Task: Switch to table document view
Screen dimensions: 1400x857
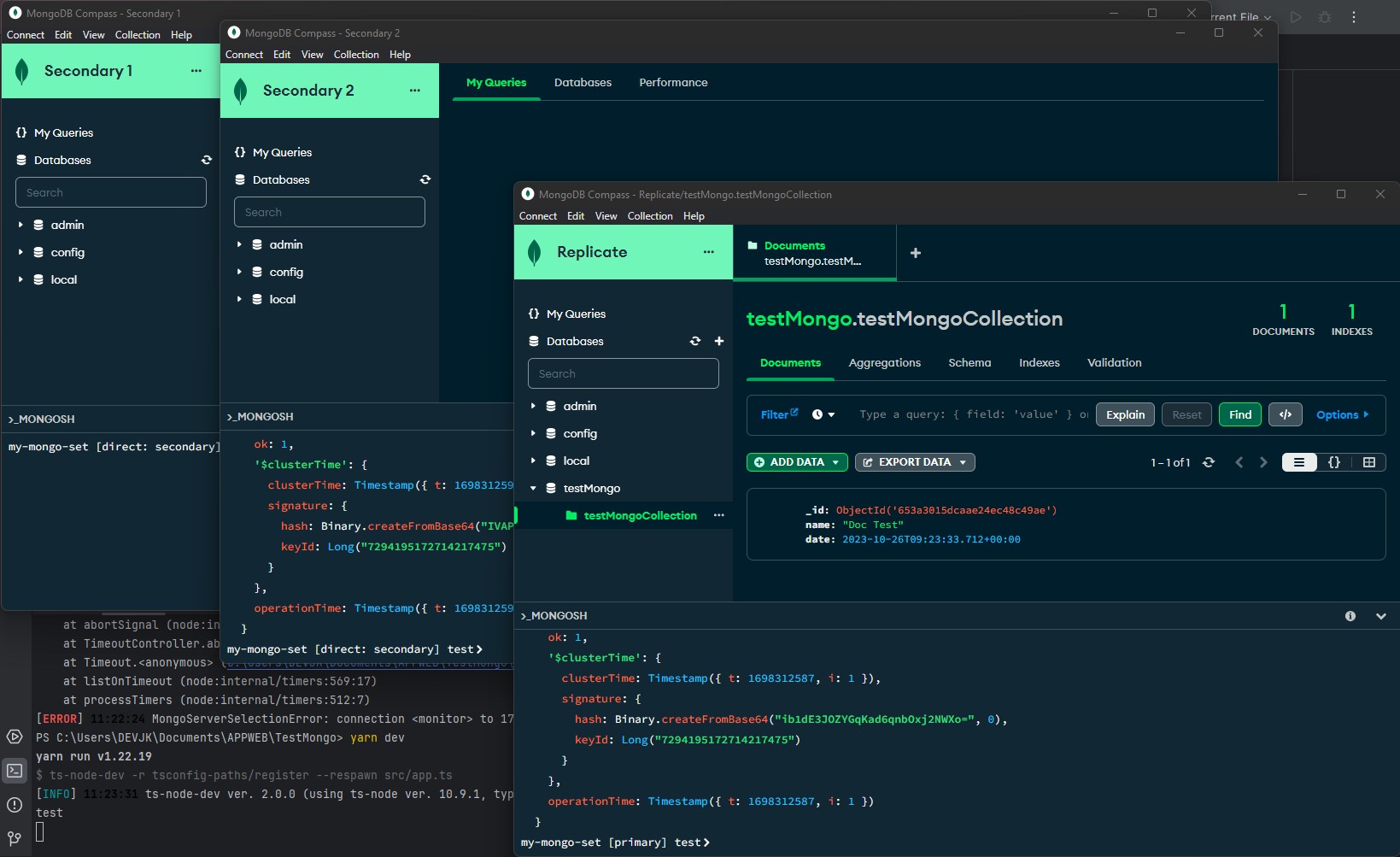Action: coord(1369,462)
